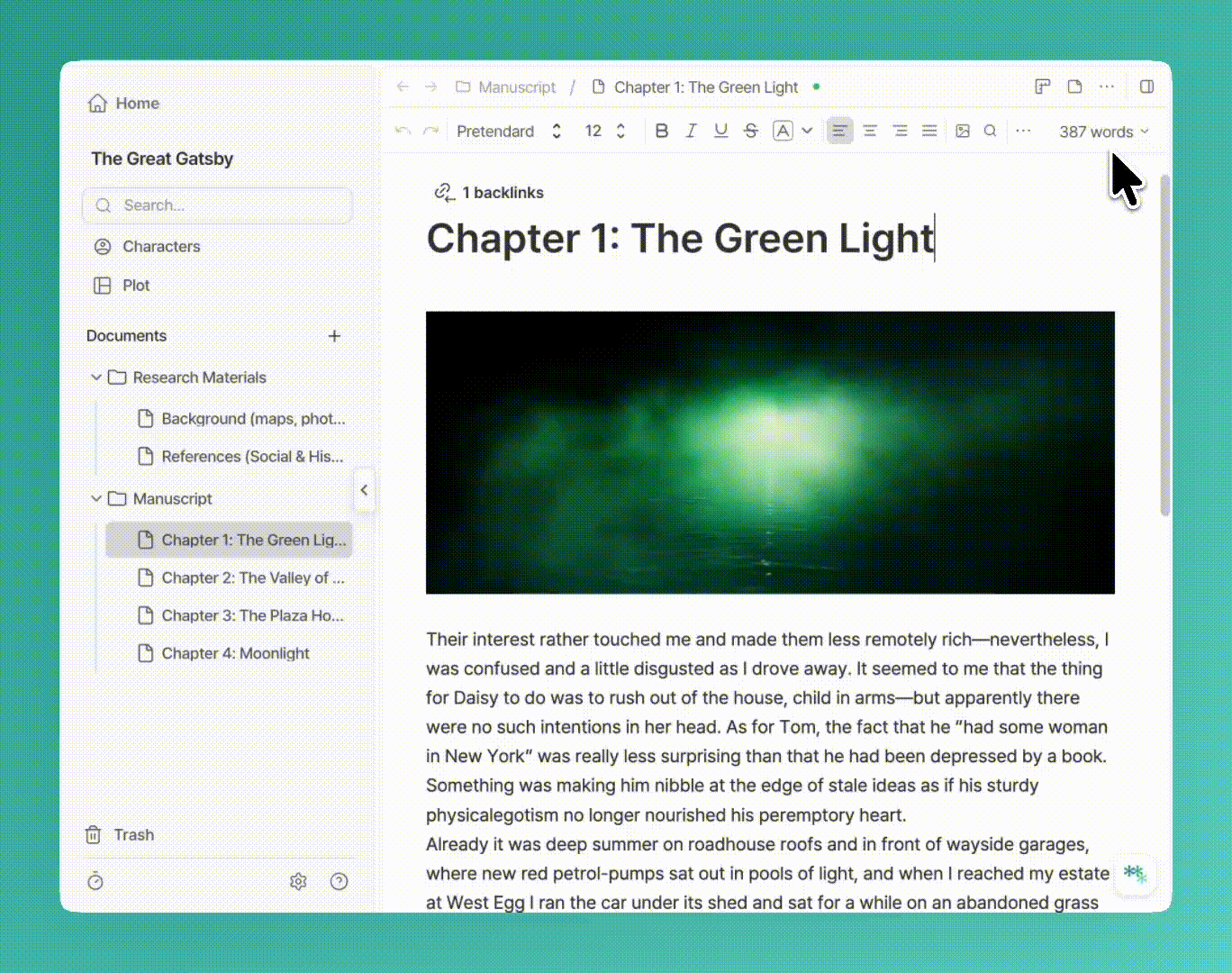Select center text alignment

click(870, 131)
